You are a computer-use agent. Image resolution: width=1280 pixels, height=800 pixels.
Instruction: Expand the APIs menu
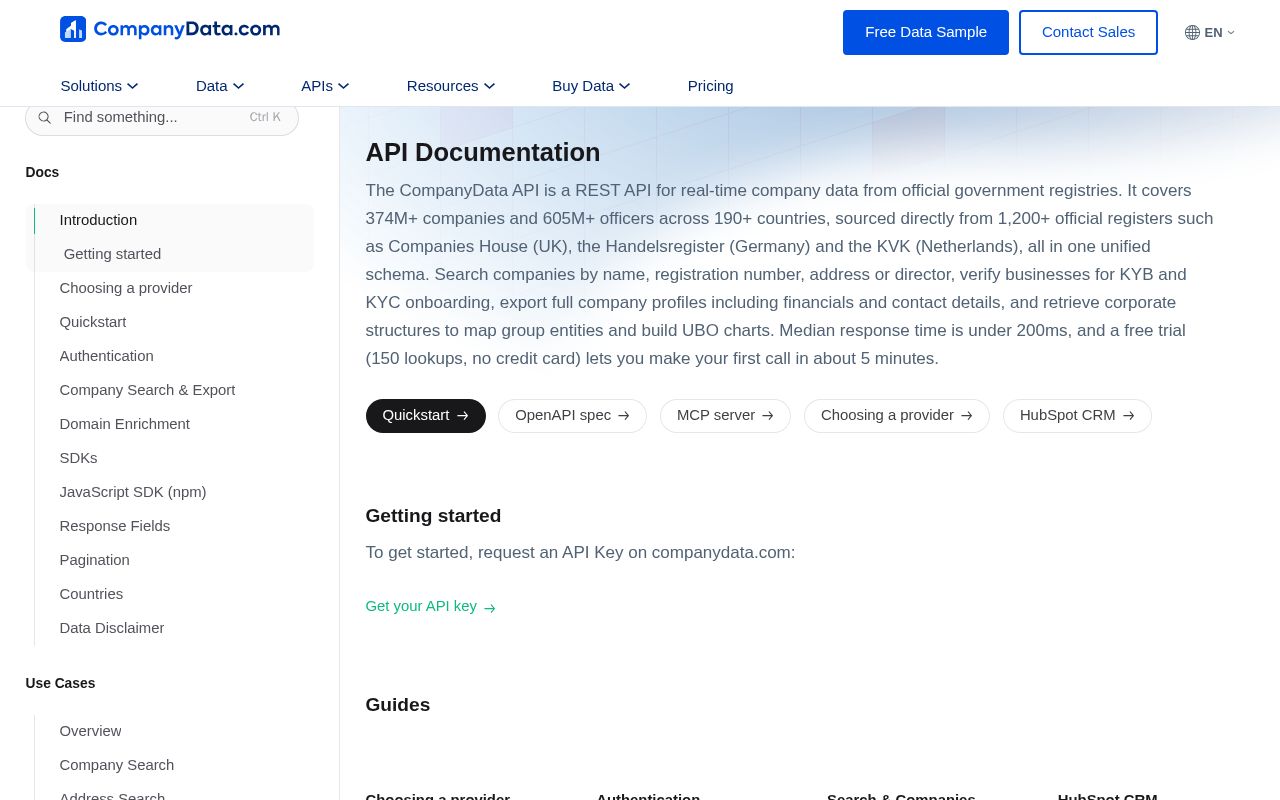point(325,86)
